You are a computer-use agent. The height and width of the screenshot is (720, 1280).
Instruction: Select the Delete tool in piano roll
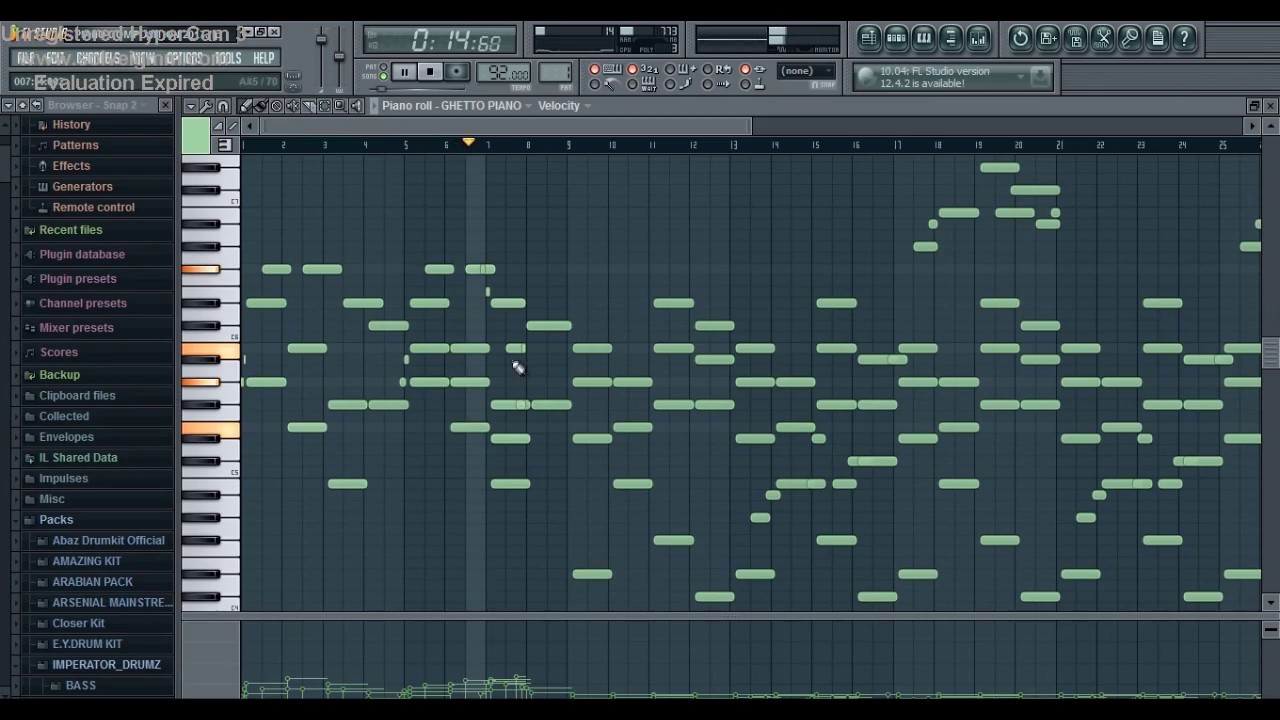[277, 106]
